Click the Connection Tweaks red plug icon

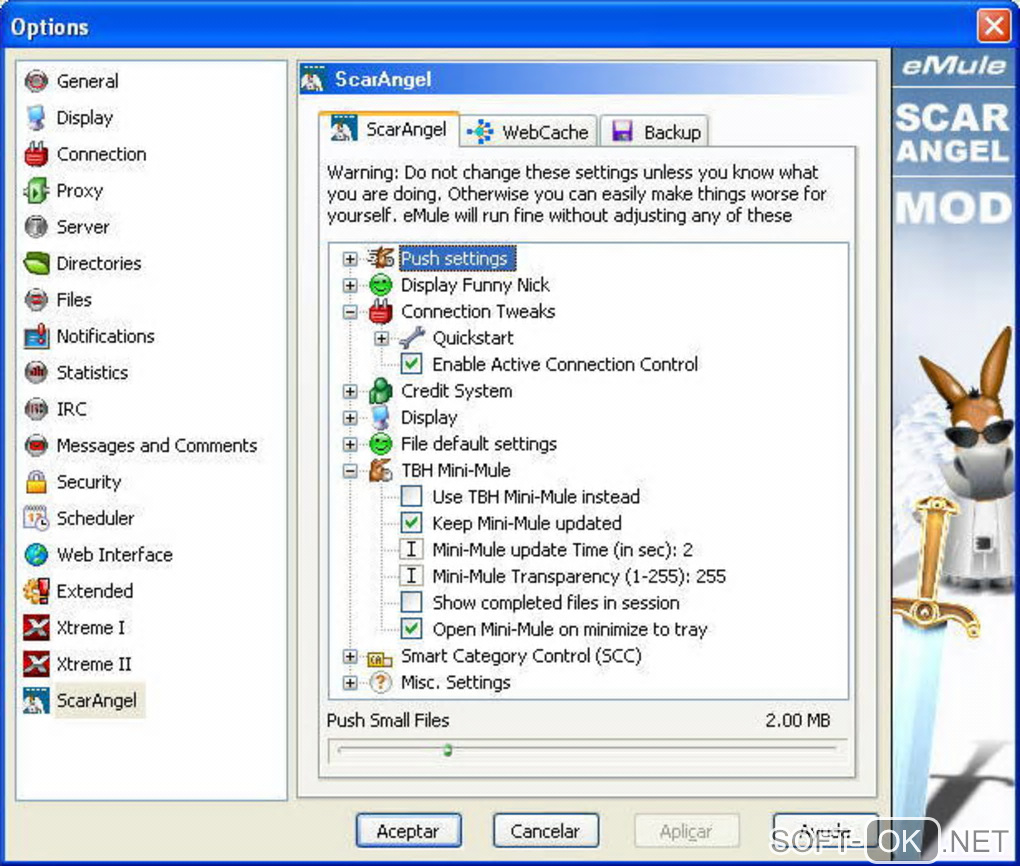tap(381, 312)
